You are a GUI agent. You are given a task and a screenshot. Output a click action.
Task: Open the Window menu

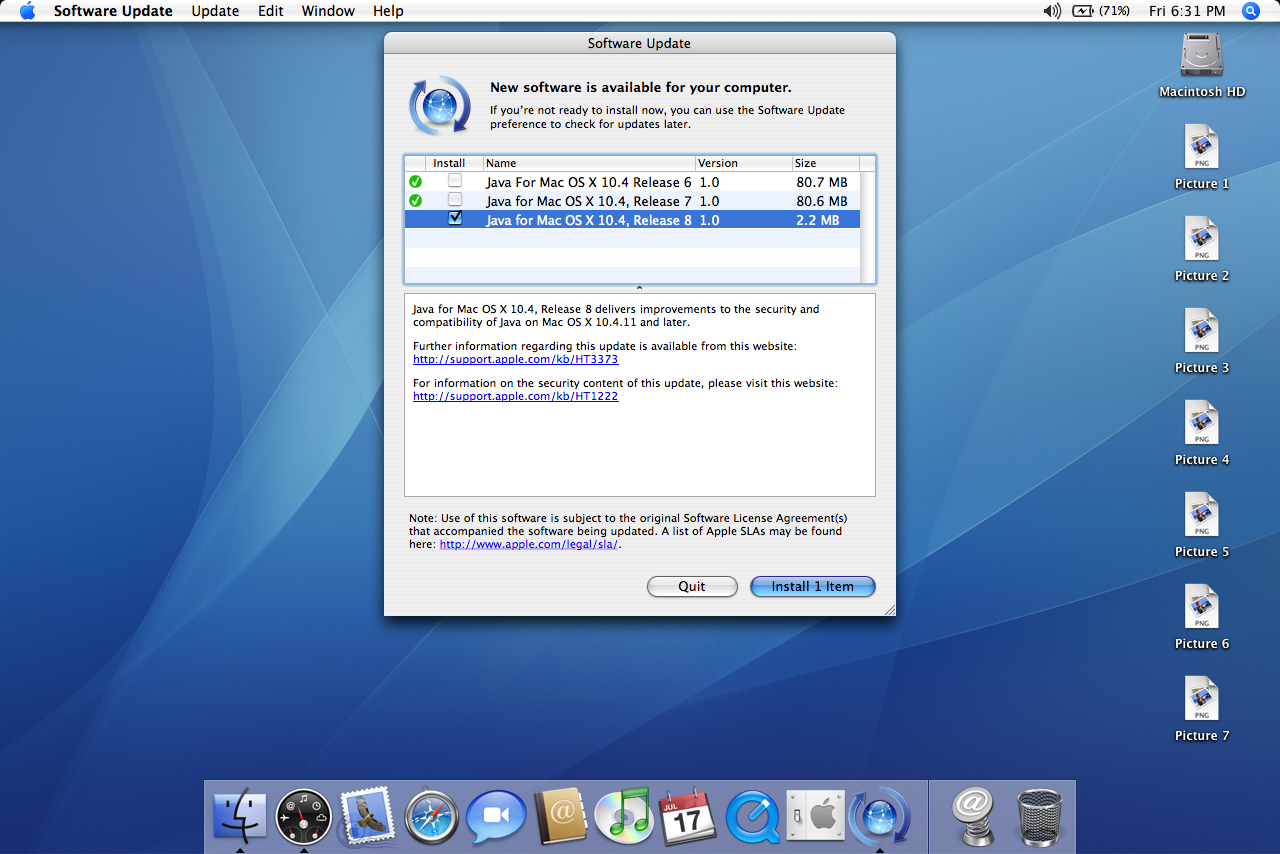click(x=328, y=11)
